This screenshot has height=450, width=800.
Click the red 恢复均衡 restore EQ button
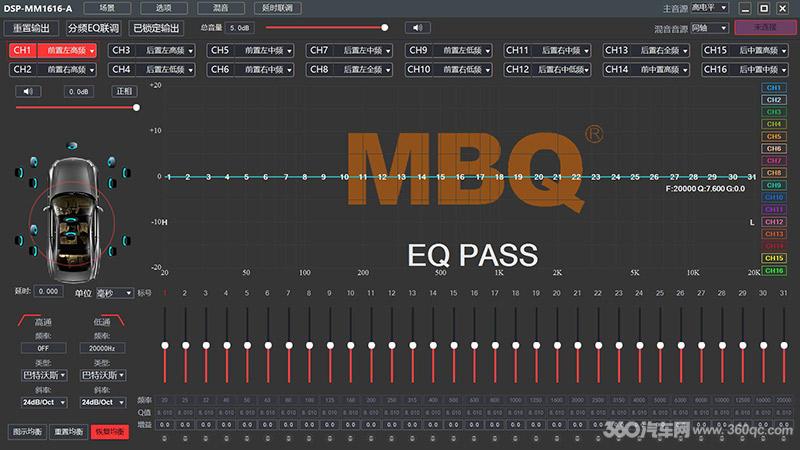tap(110, 432)
